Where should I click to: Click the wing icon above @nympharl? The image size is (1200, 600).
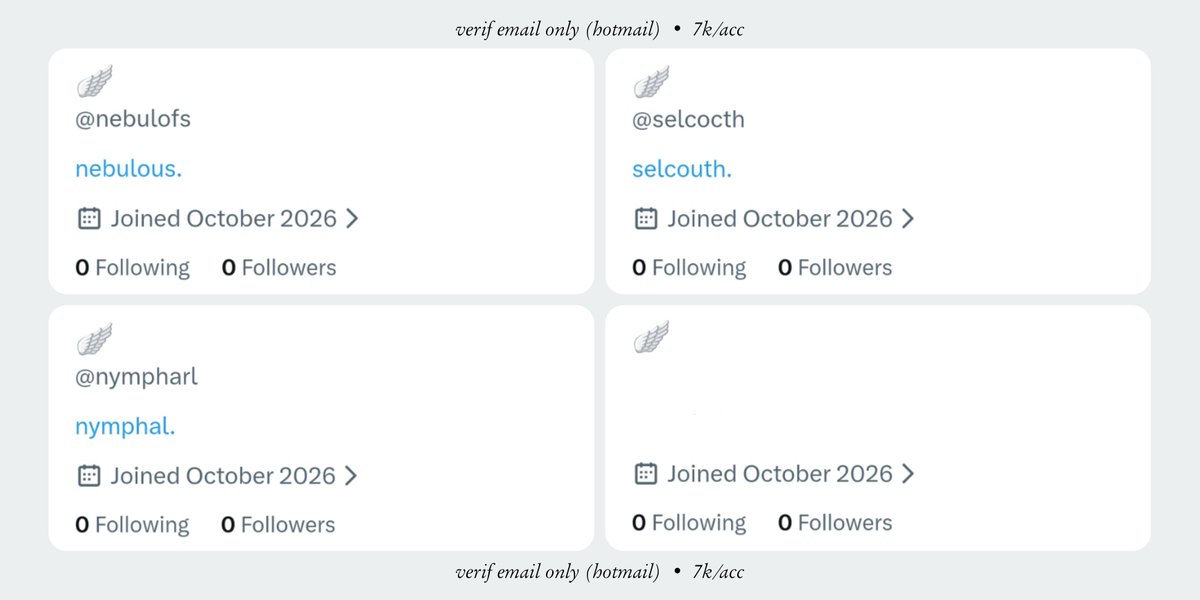(x=95, y=338)
